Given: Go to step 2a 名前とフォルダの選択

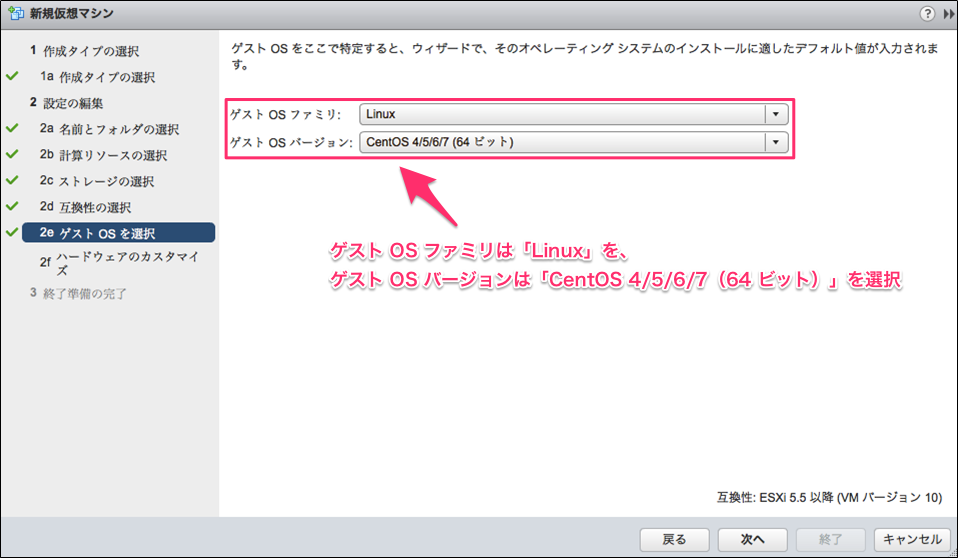Looking at the screenshot, I should 110,129.
